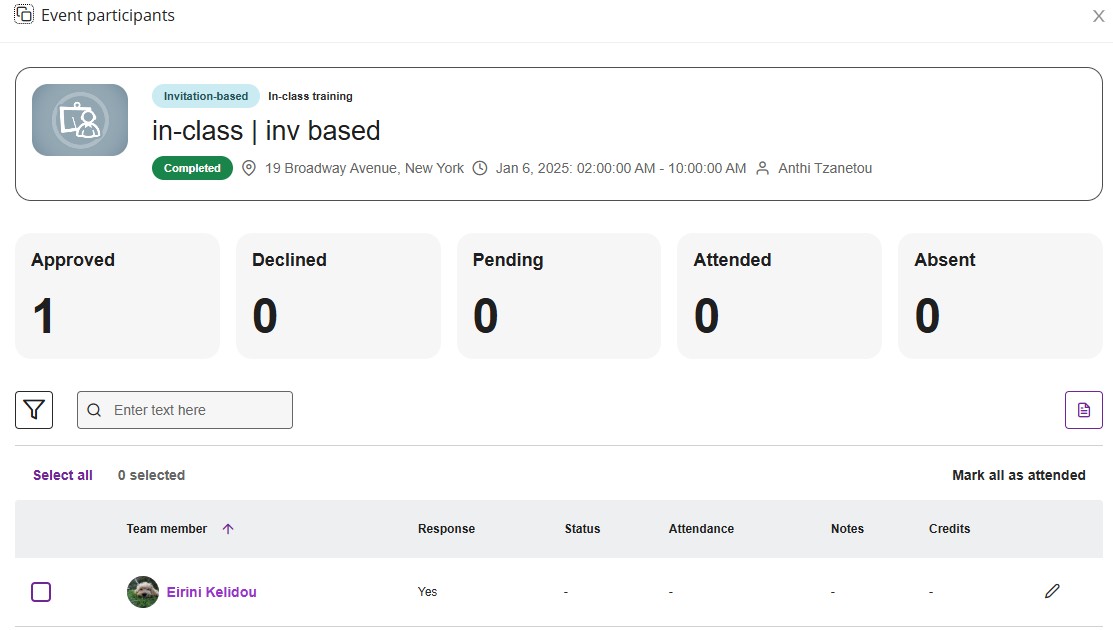Click the instructor person icon
Image resolution: width=1113 pixels, height=630 pixels.
(762, 168)
